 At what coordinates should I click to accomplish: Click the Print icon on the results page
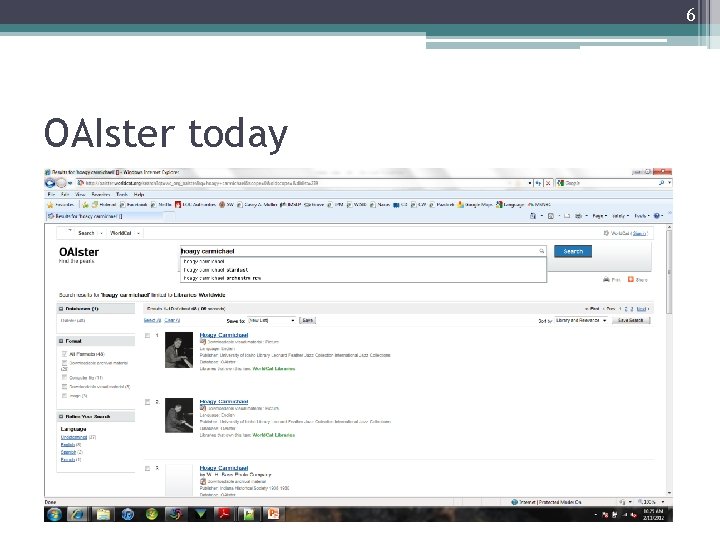click(606, 279)
